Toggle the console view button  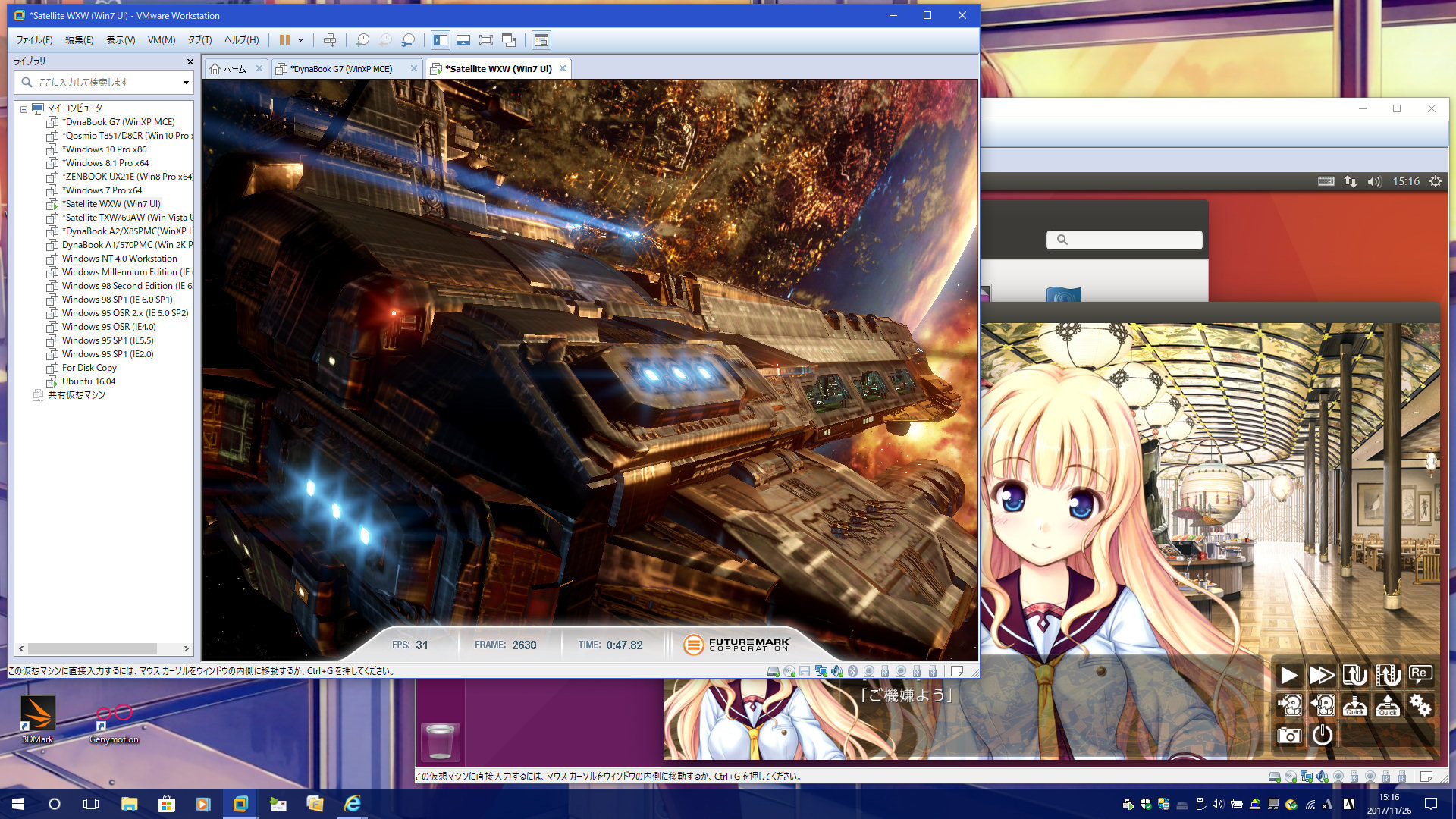point(541,40)
